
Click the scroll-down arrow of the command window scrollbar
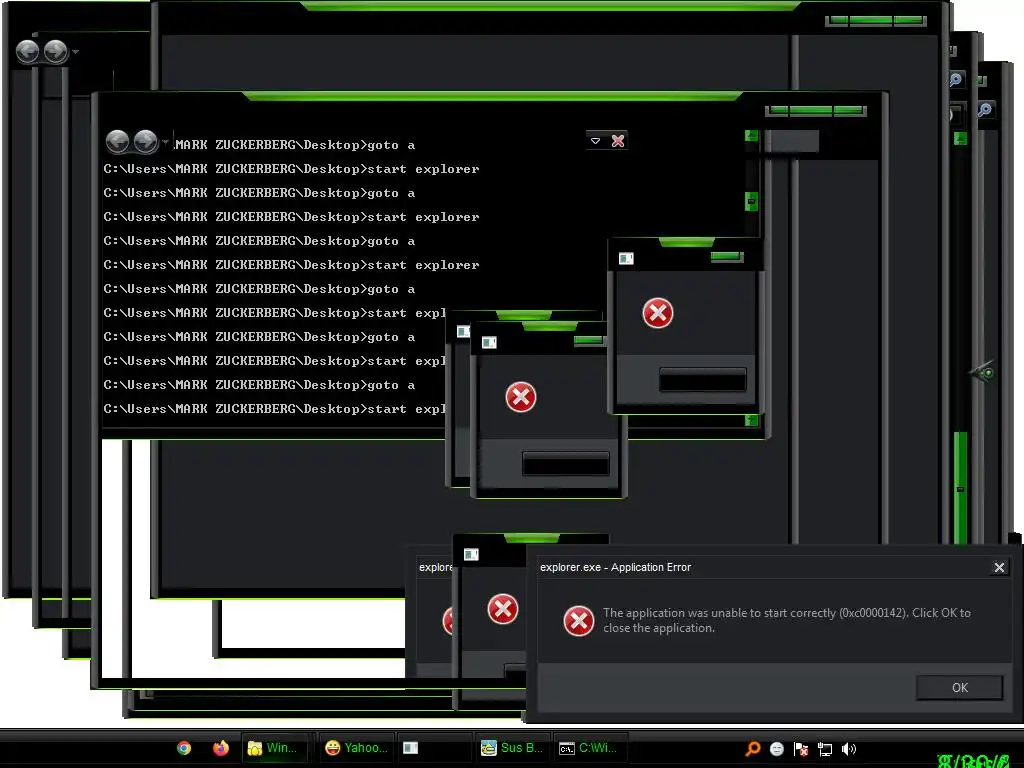751,421
